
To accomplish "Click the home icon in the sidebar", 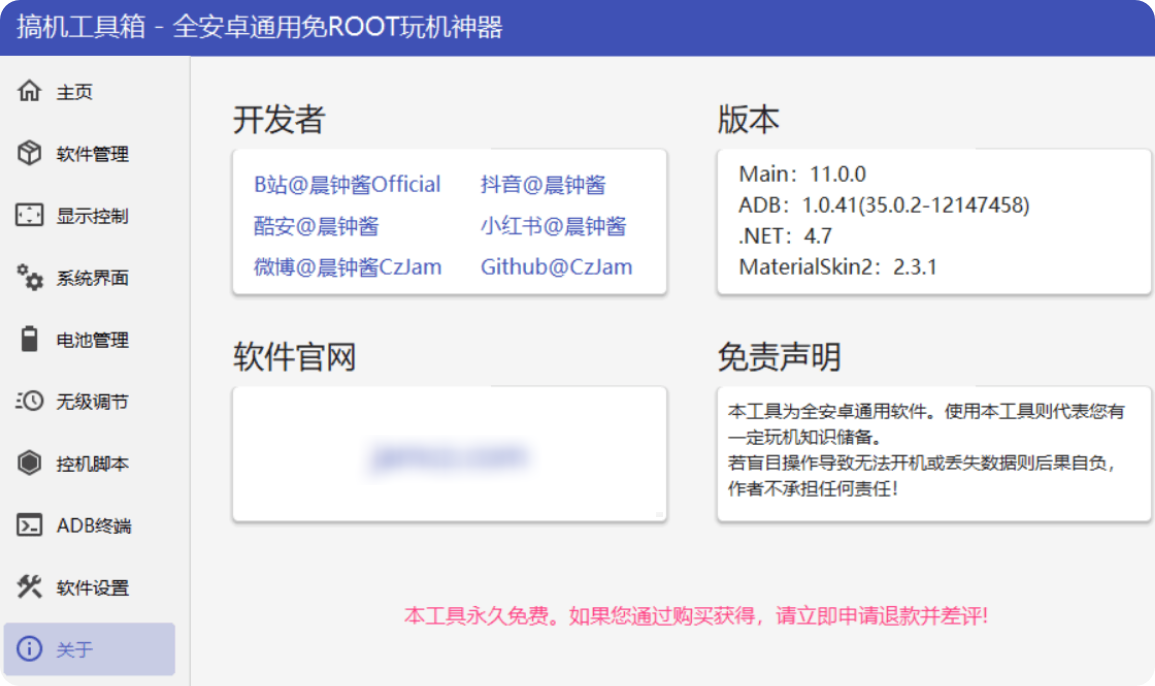I will [x=30, y=92].
